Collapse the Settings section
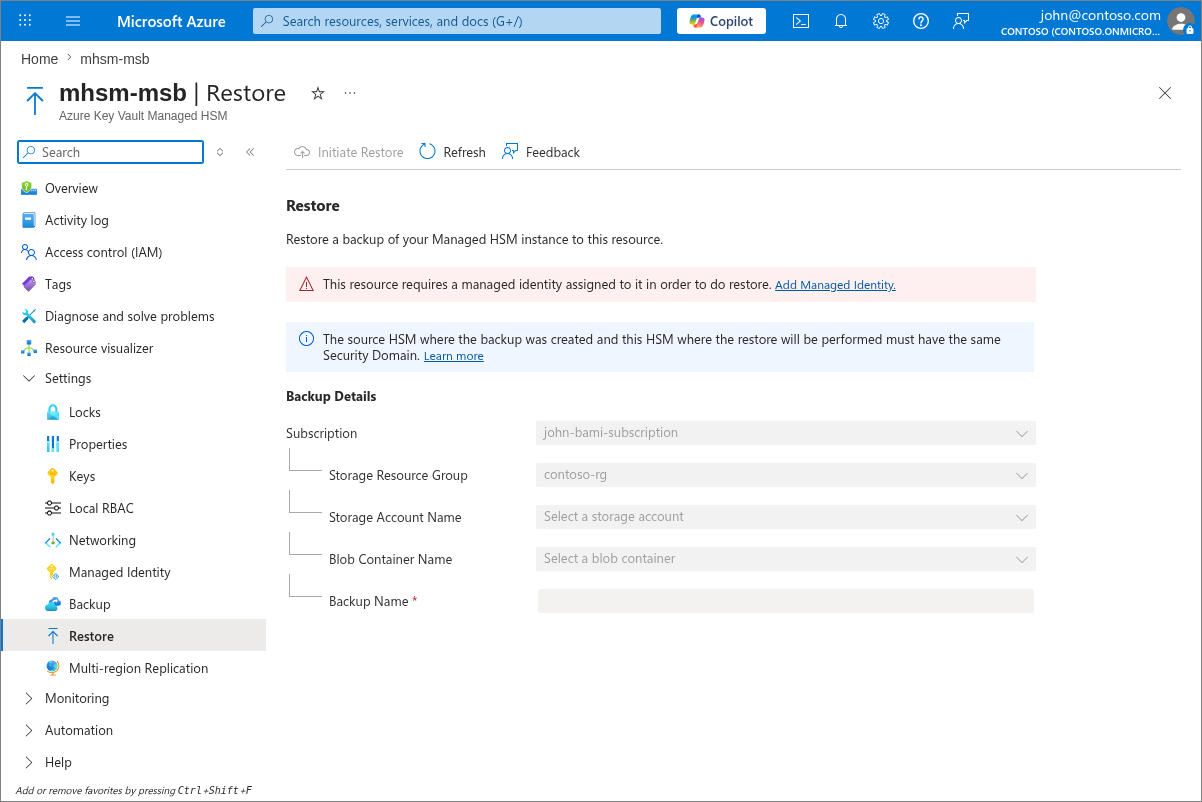Image resolution: width=1202 pixels, height=802 pixels. (28, 378)
